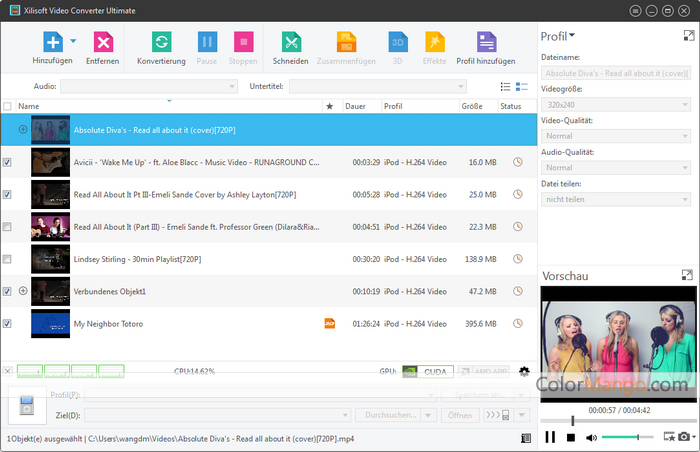Click the Lindsey Stirling status clock icon

(x=518, y=259)
